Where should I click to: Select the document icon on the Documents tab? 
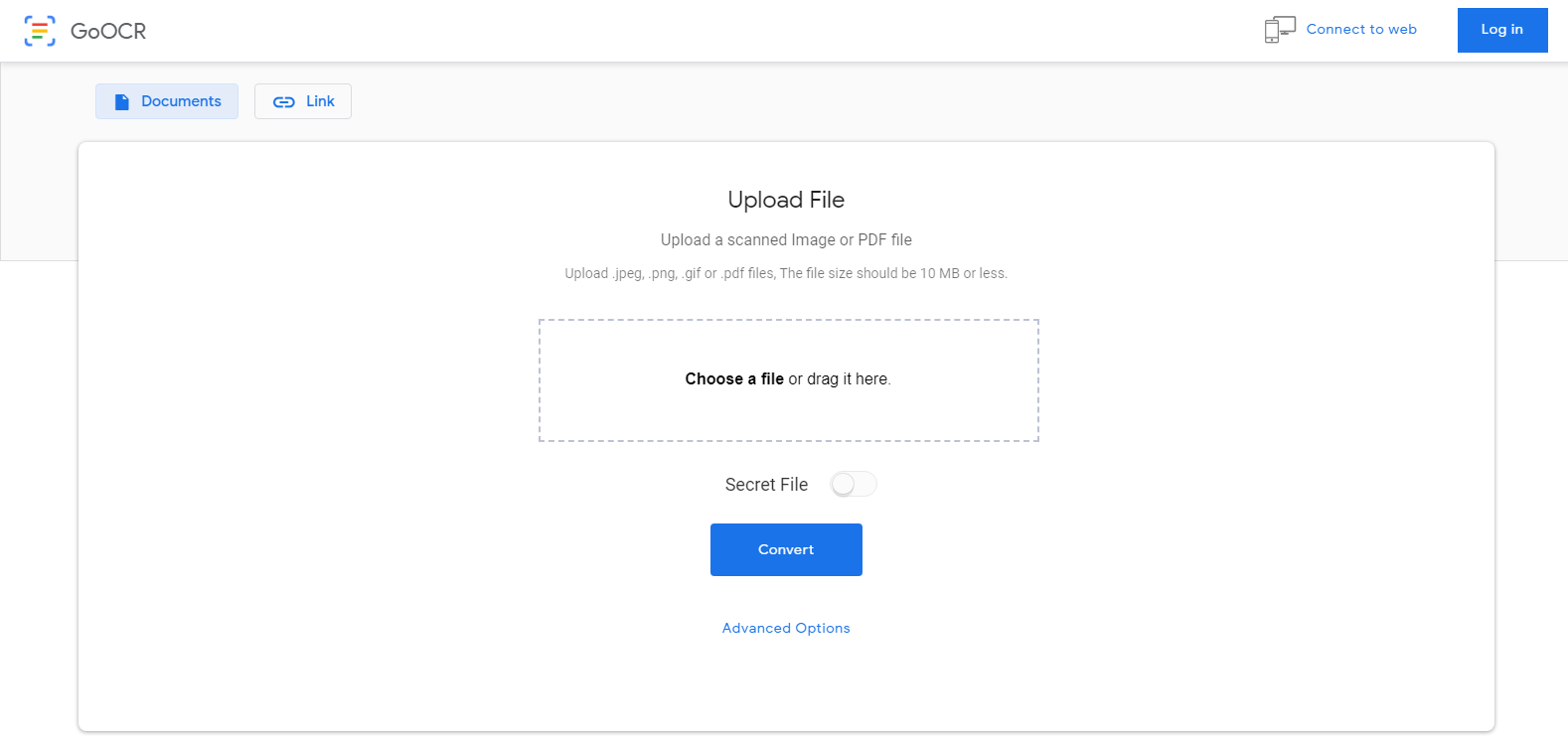pyautogui.click(x=122, y=100)
